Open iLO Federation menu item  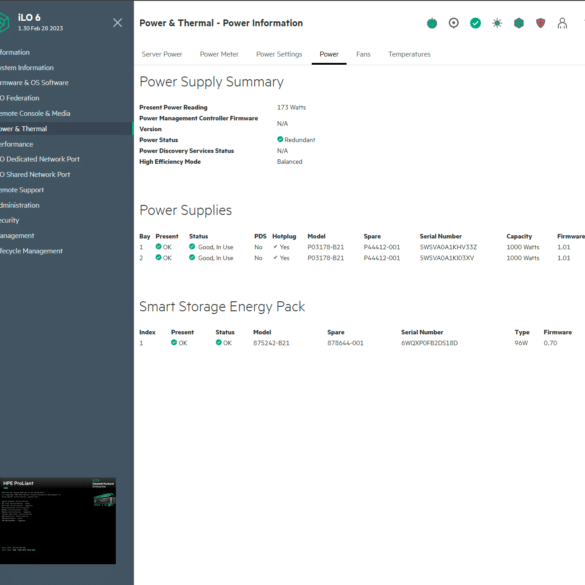(19, 98)
